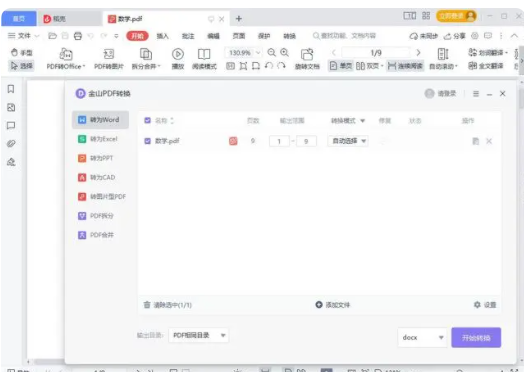Select the 开始 ribbon tab
Image resolution: width=524 pixels, height=372 pixels.
tap(137, 36)
